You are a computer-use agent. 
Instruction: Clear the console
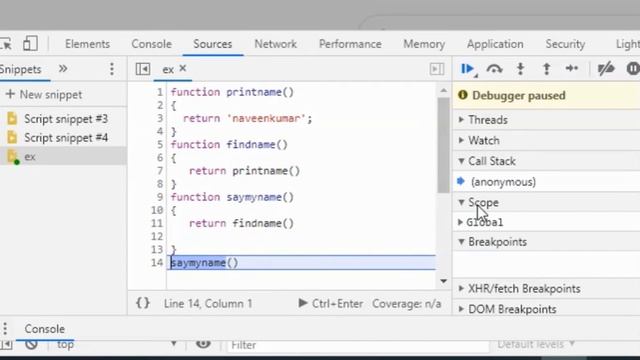(31, 344)
